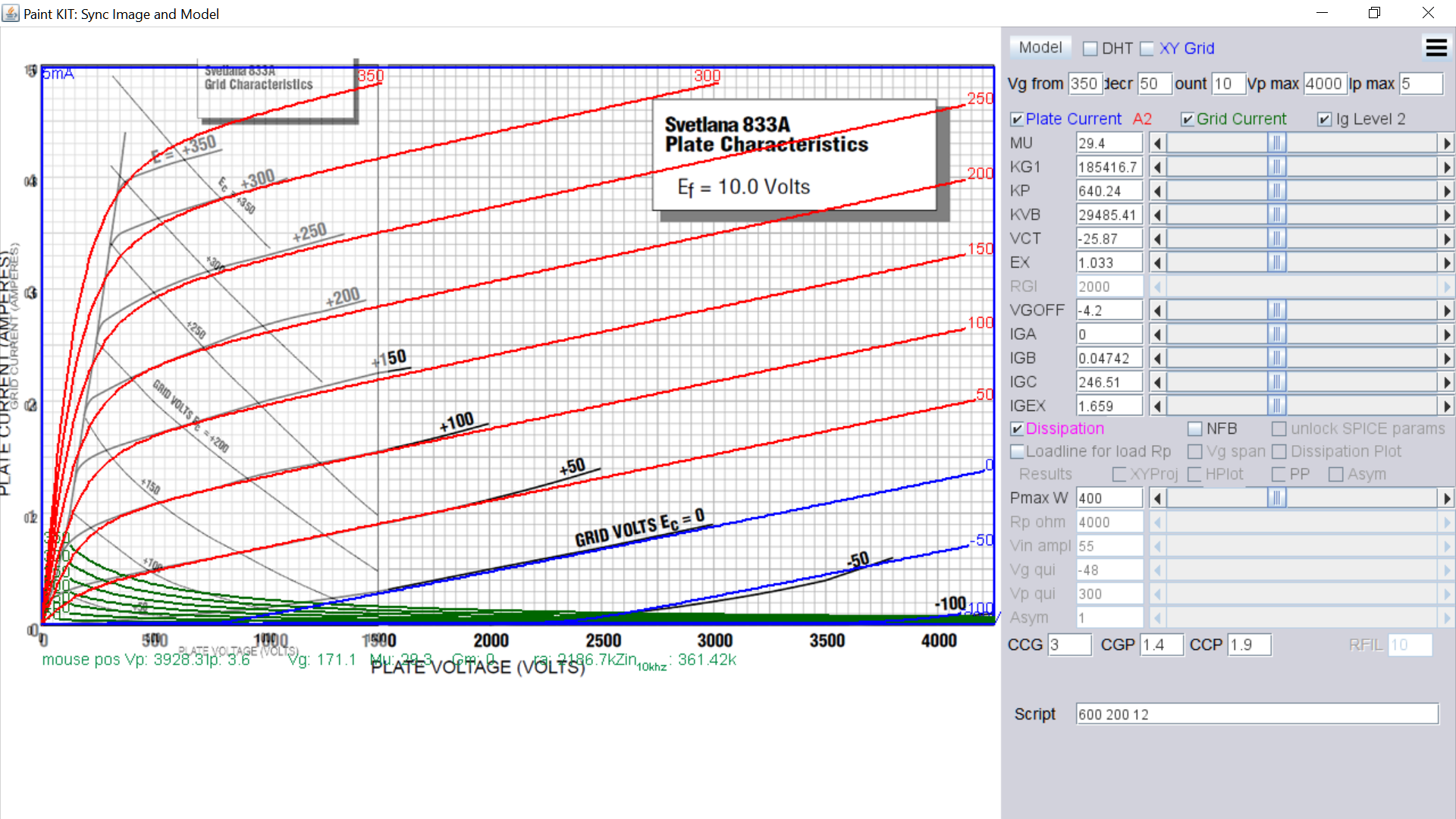Click the EX value field 1.033
1456x819 pixels.
pos(1109,263)
